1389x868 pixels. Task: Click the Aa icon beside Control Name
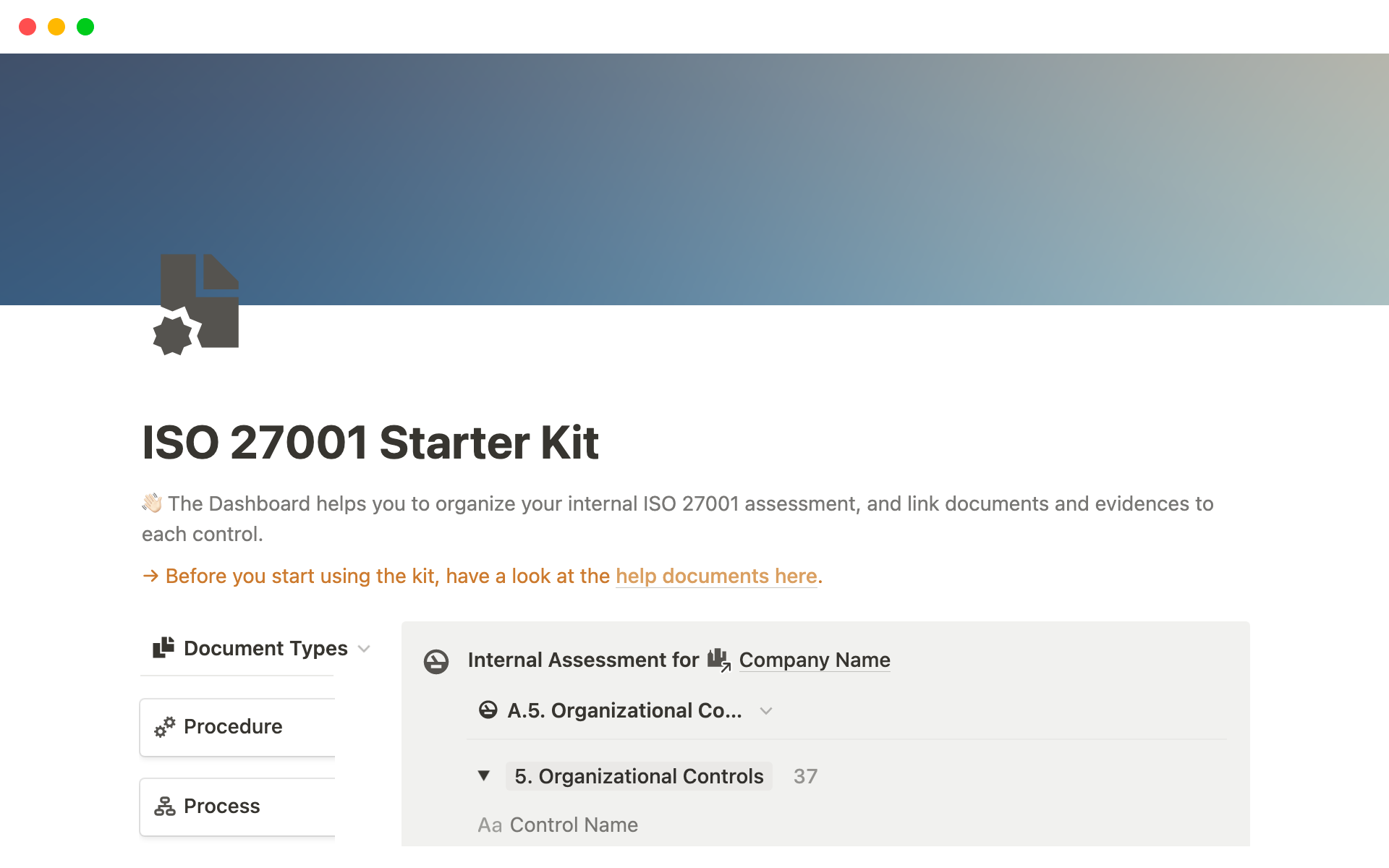489,825
